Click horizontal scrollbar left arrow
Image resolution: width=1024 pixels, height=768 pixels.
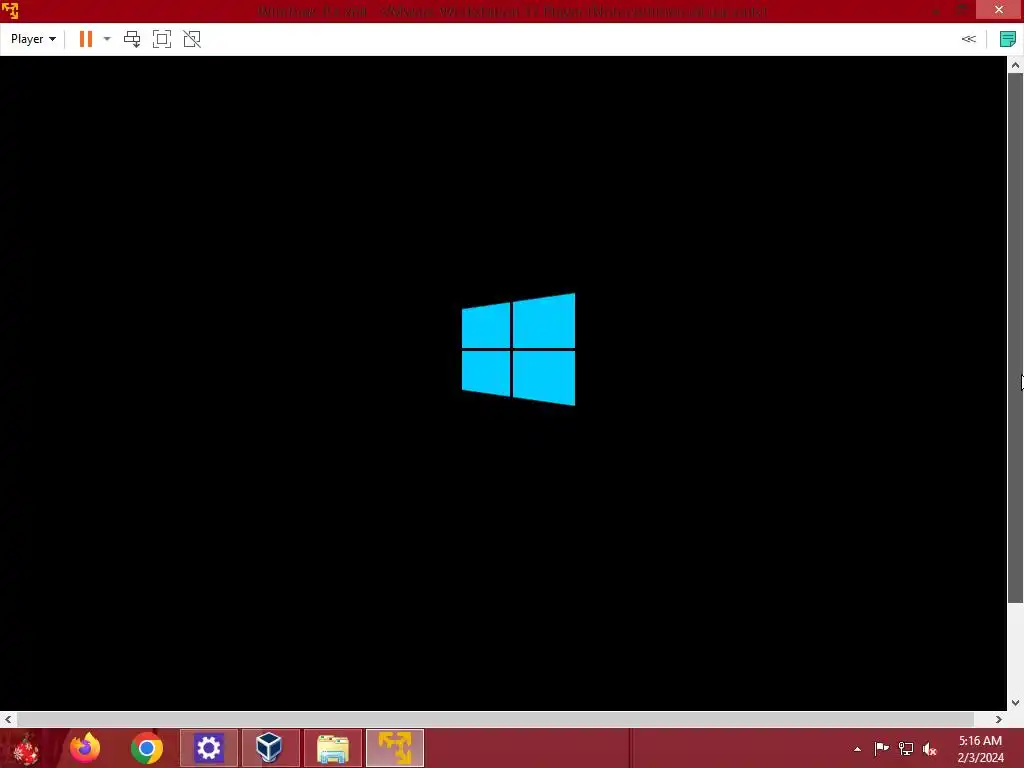(8, 719)
